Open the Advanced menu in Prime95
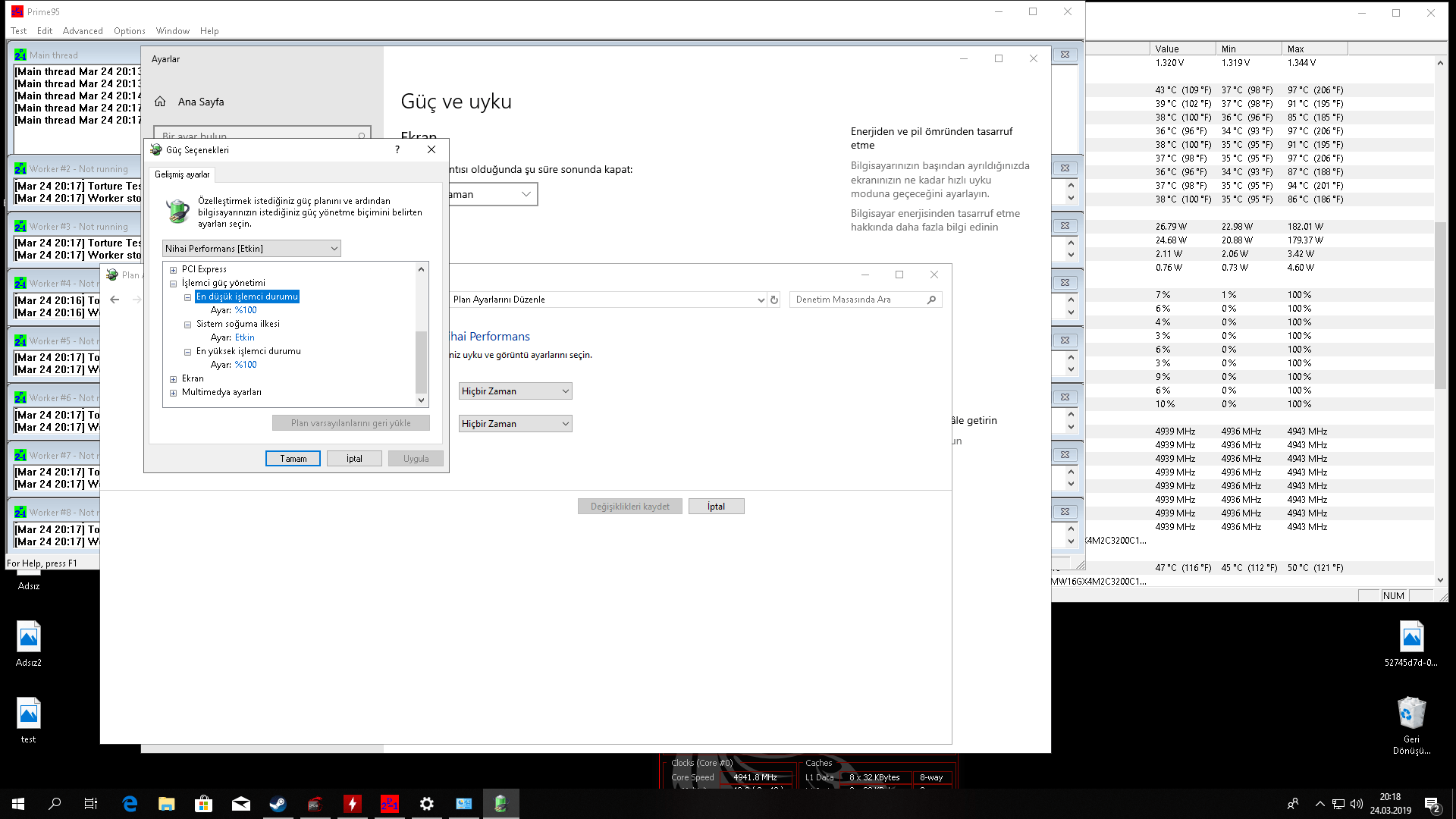Image resolution: width=1456 pixels, height=819 pixels. pos(83,31)
